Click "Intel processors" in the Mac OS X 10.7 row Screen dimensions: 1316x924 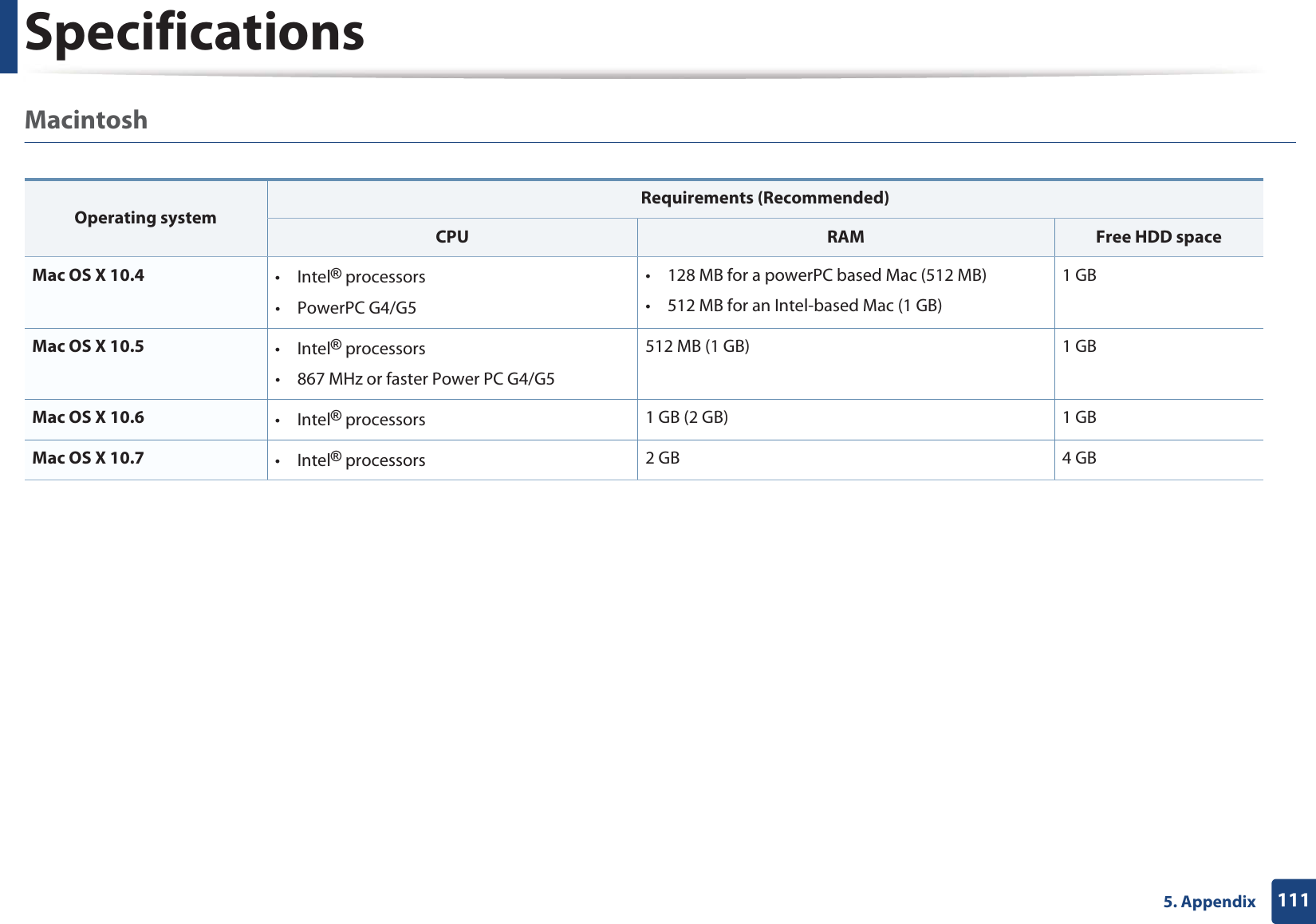click(x=361, y=460)
